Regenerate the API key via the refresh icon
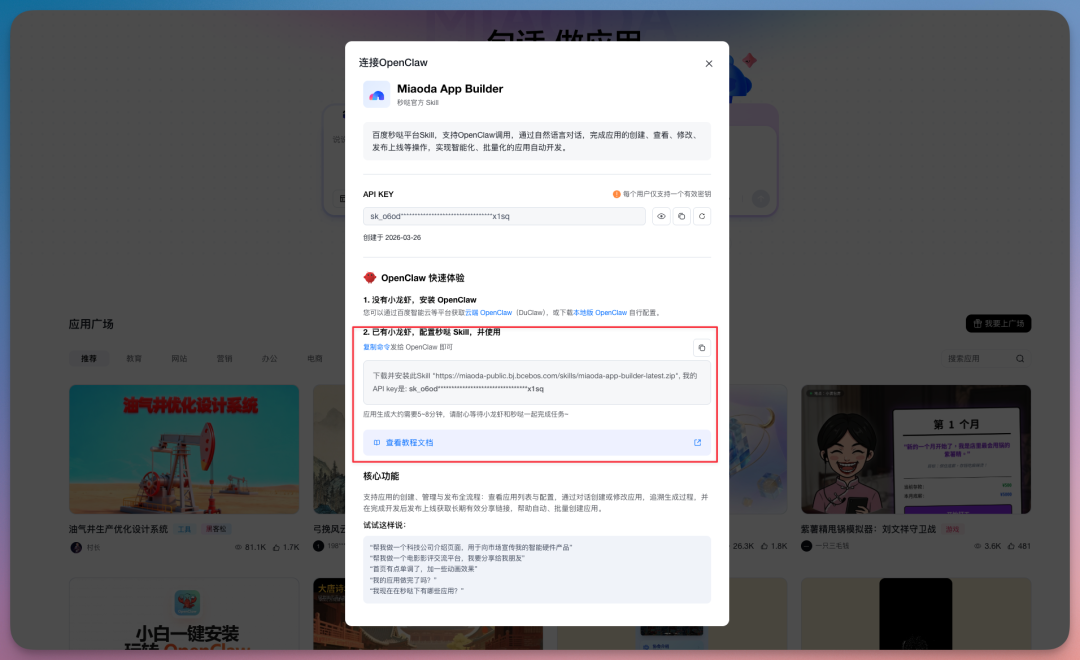Viewport: 1080px width, 660px height. coord(702,216)
